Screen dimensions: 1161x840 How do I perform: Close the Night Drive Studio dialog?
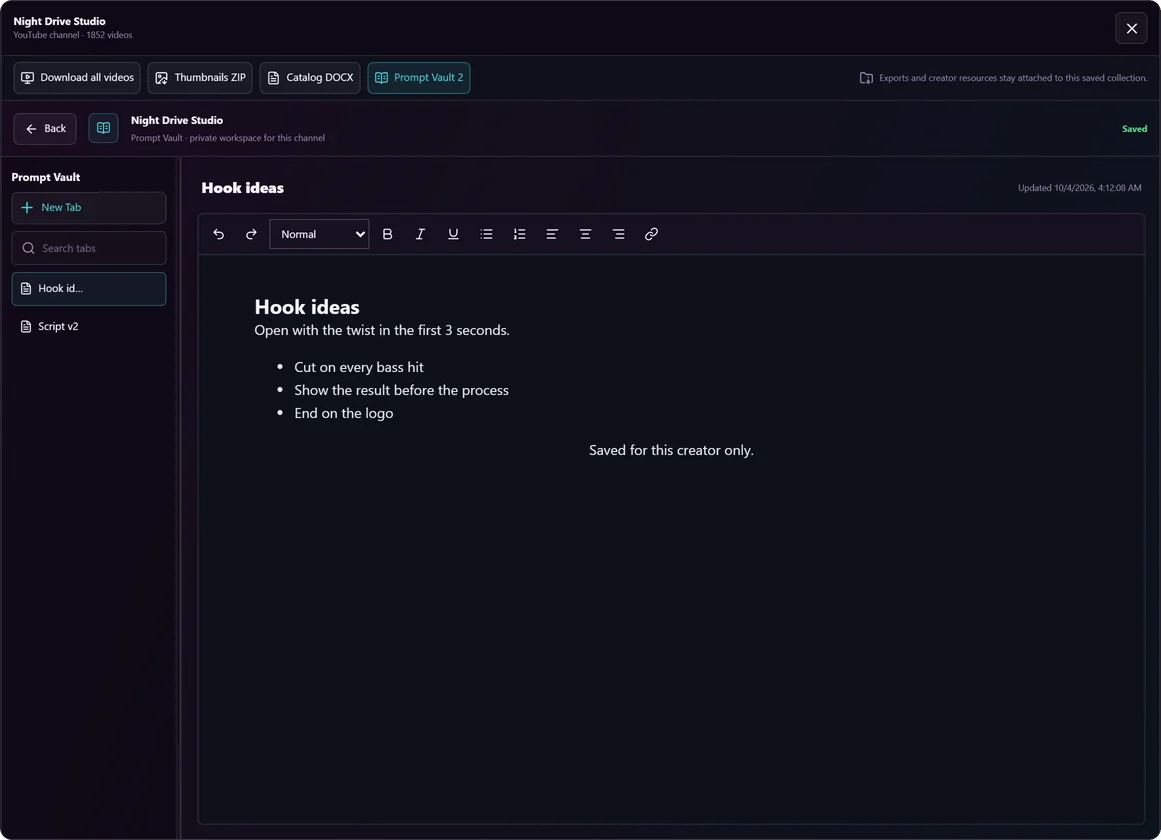pyautogui.click(x=1131, y=29)
